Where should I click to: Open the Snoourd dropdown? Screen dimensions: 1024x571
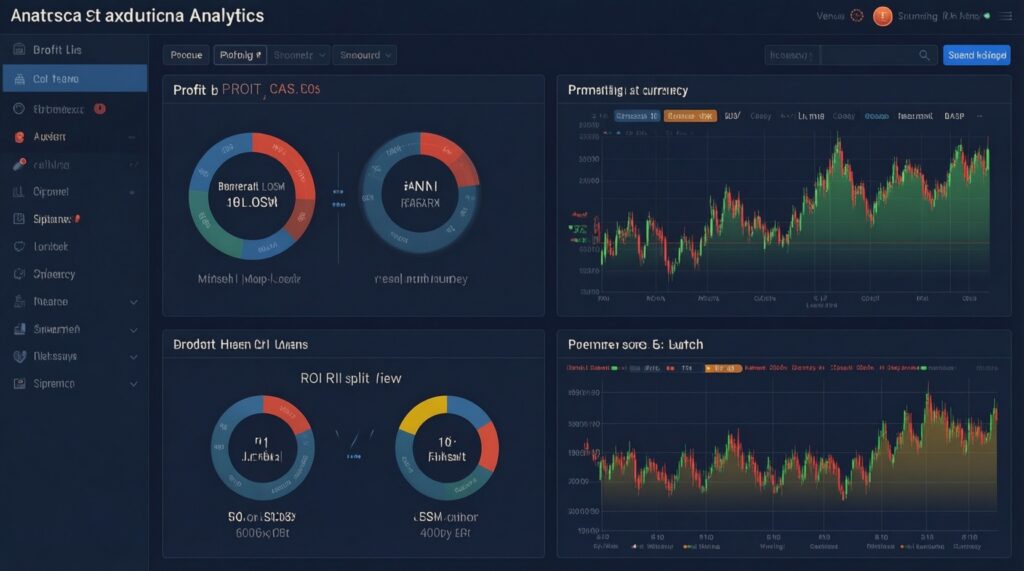(364, 56)
